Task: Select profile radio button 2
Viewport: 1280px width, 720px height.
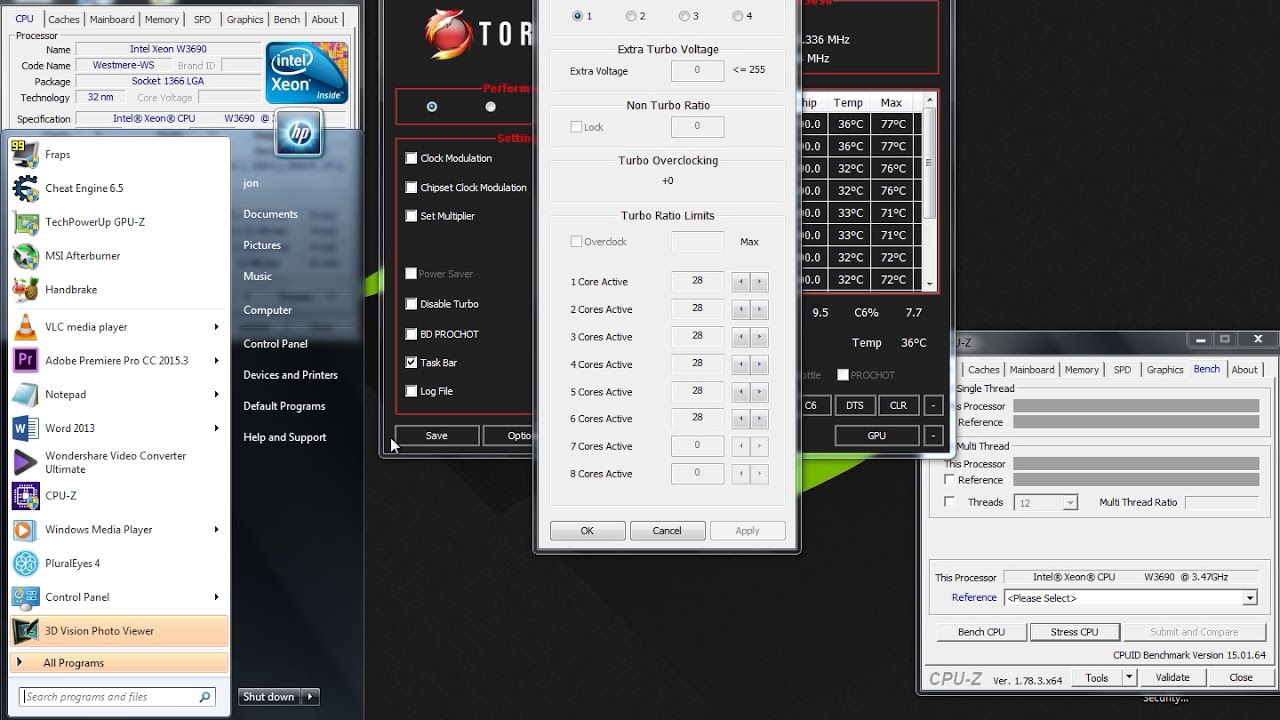Action: (631, 16)
